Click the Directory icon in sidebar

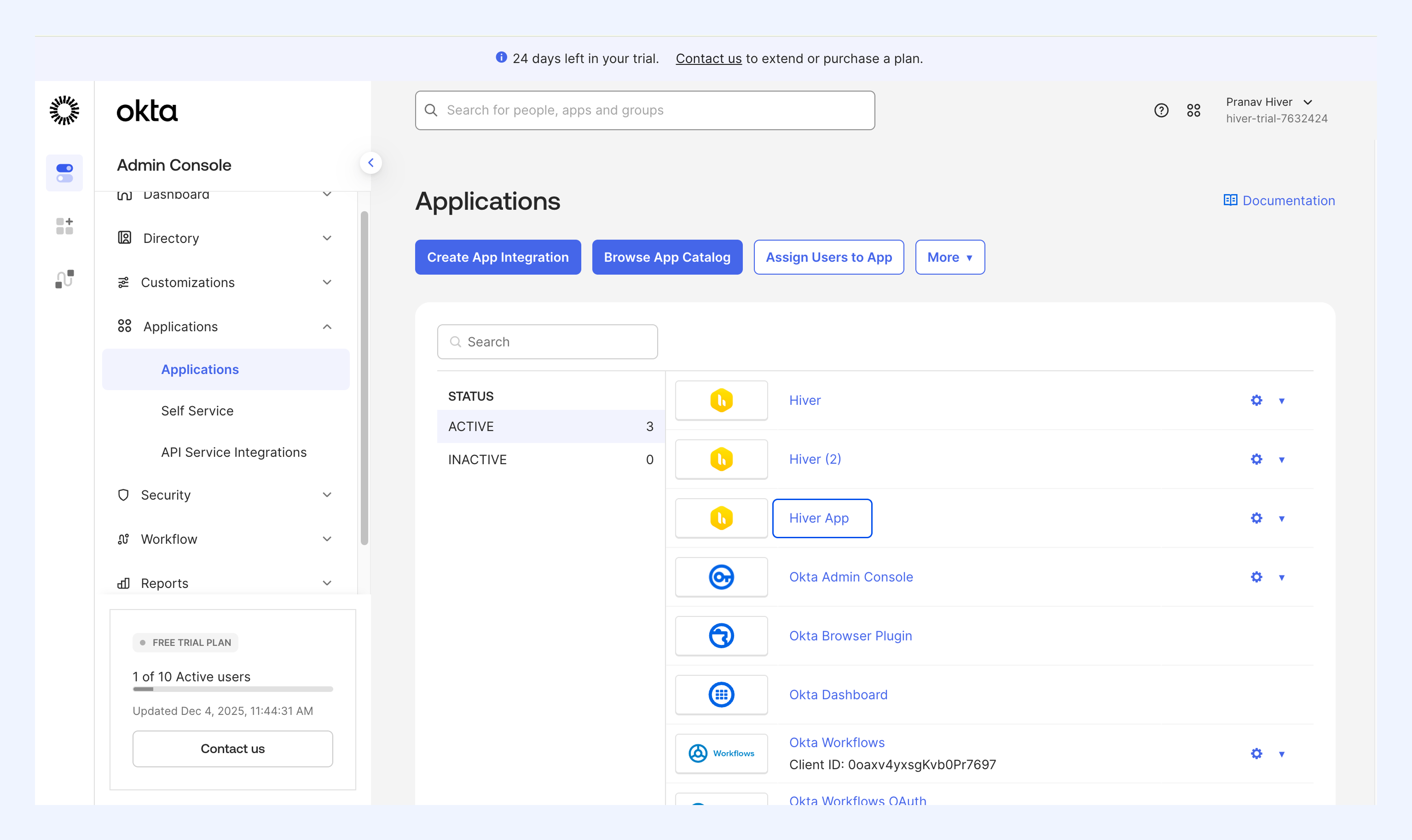pos(125,238)
